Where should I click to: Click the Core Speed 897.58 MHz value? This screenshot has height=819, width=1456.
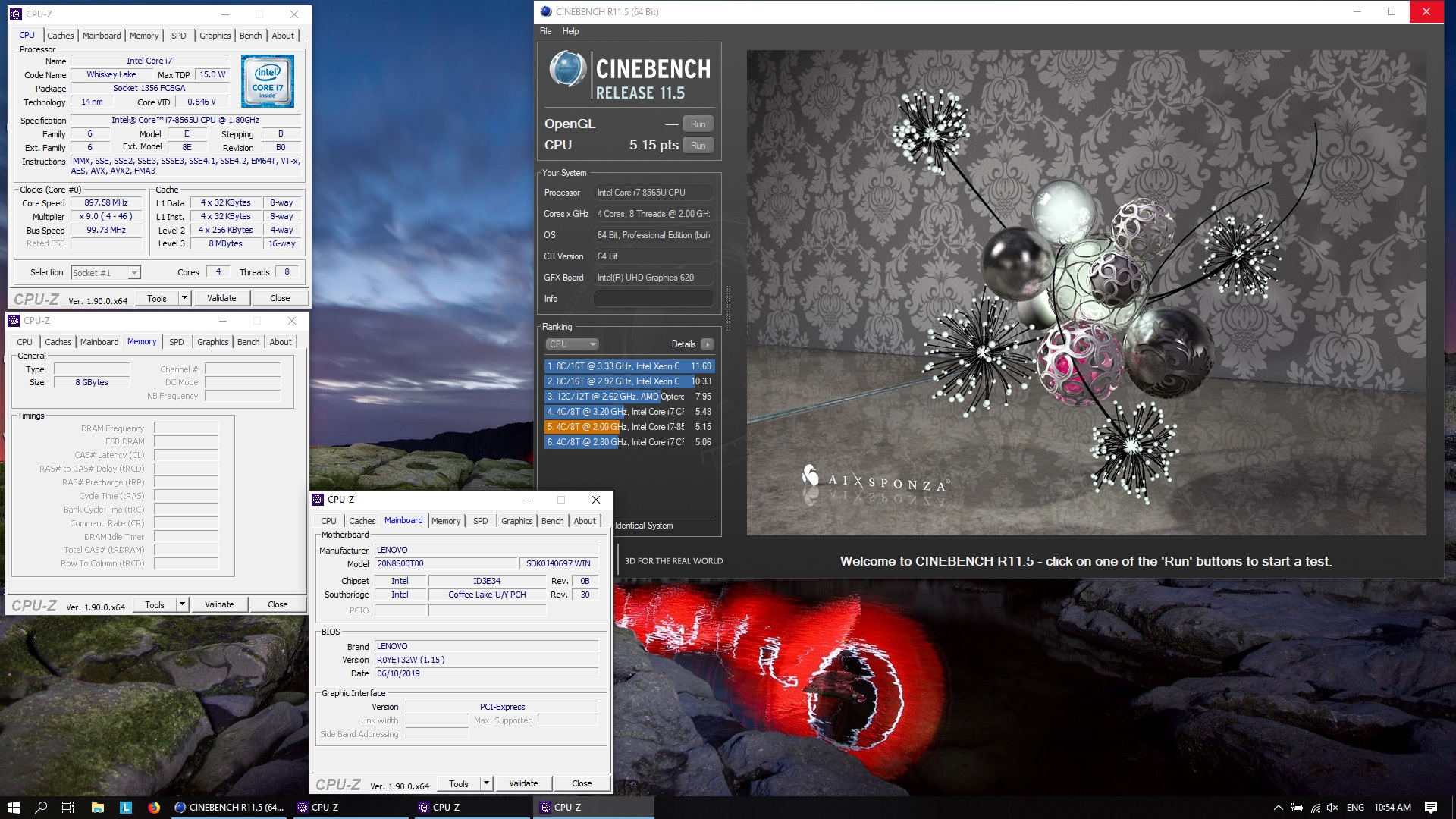[x=106, y=202]
